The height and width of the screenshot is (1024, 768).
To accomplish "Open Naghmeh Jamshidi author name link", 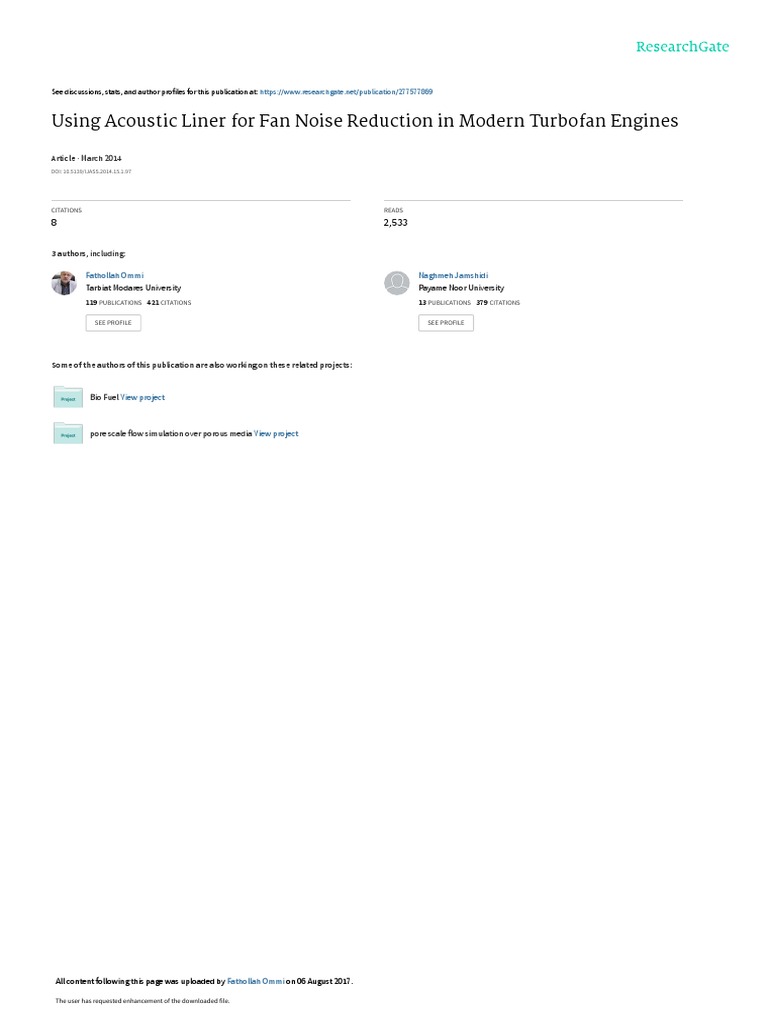I will pos(453,276).
